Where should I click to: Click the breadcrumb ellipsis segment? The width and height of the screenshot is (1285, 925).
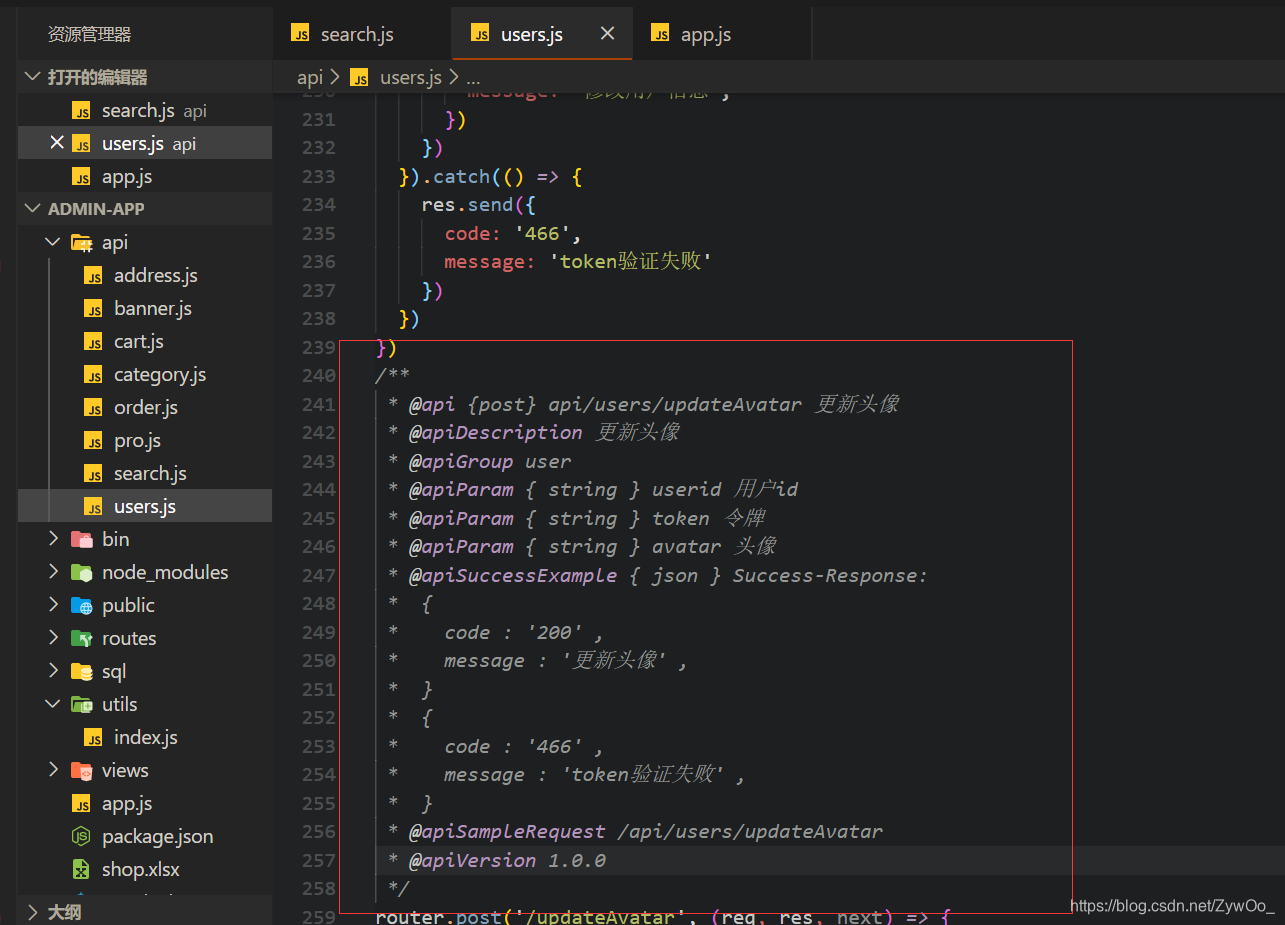473,77
